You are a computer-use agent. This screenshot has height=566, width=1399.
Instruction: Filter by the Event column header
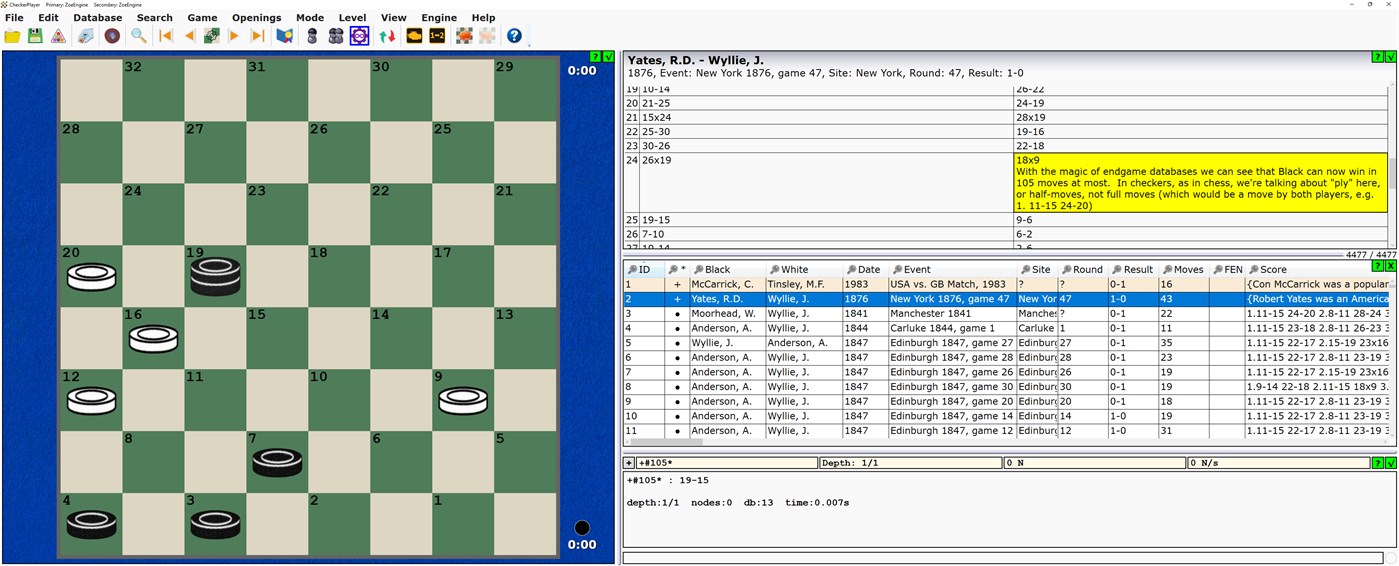(953, 270)
